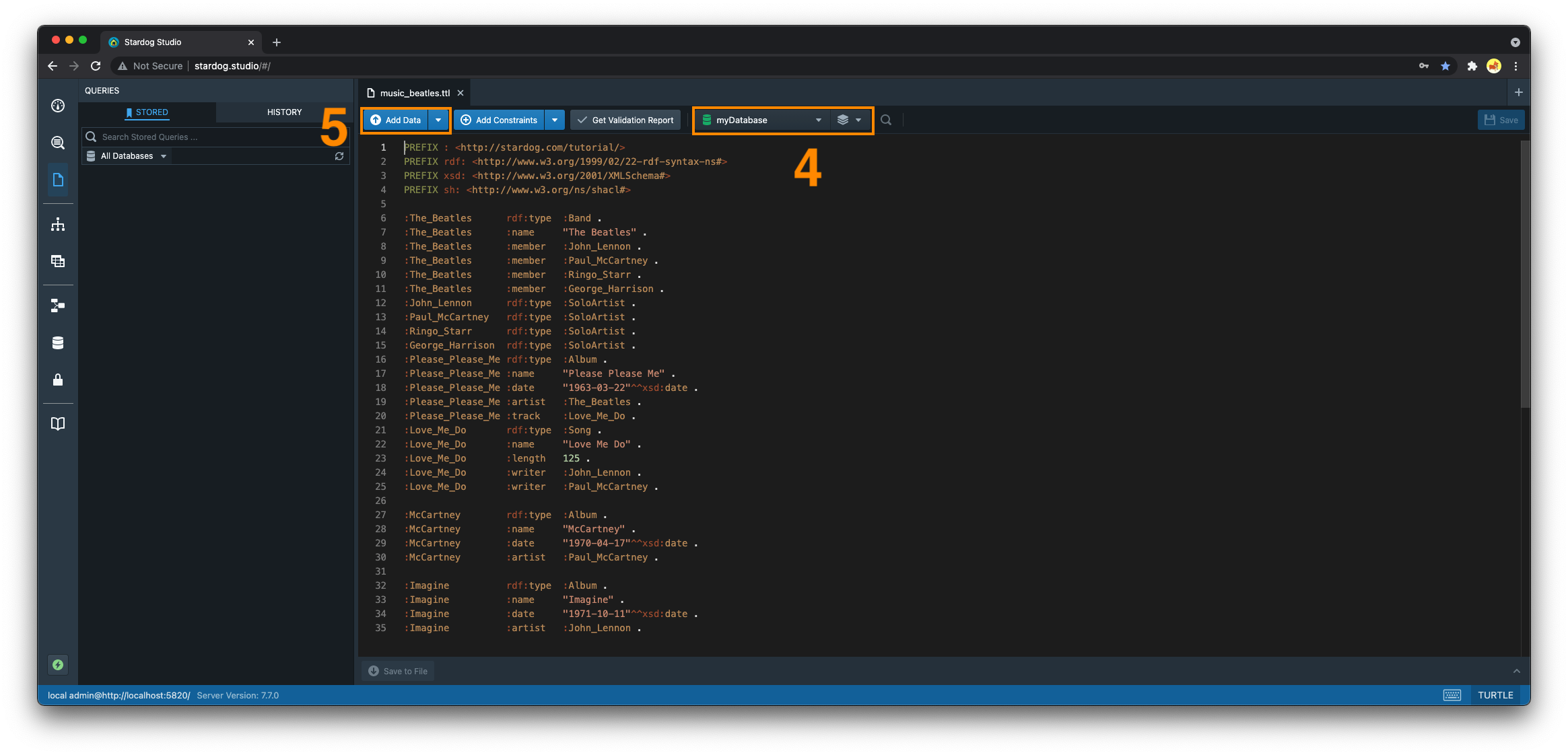Refresh the stored queries list
Viewport: 1568px width, 755px height.
339,156
